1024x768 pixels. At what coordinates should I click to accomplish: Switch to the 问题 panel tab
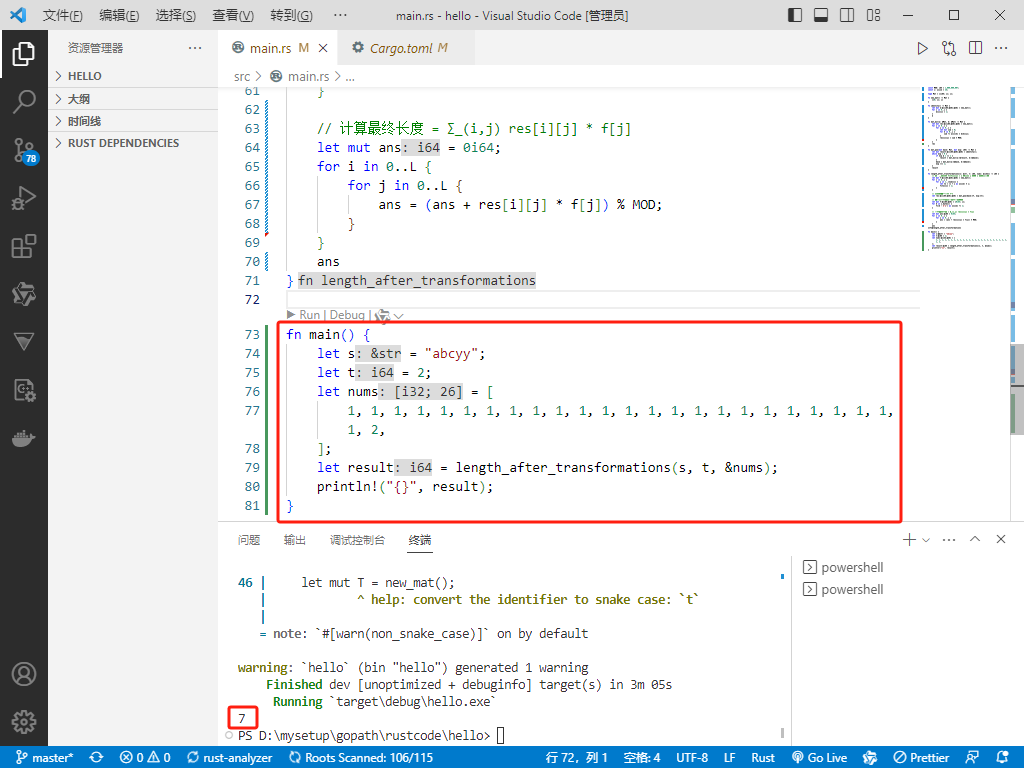pos(249,540)
